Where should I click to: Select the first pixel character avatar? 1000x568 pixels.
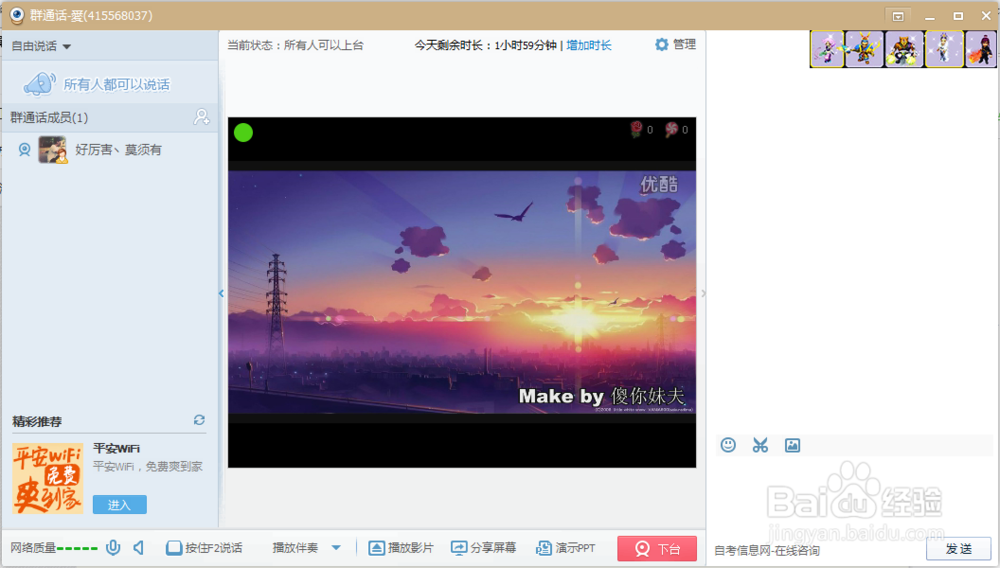tap(827, 49)
